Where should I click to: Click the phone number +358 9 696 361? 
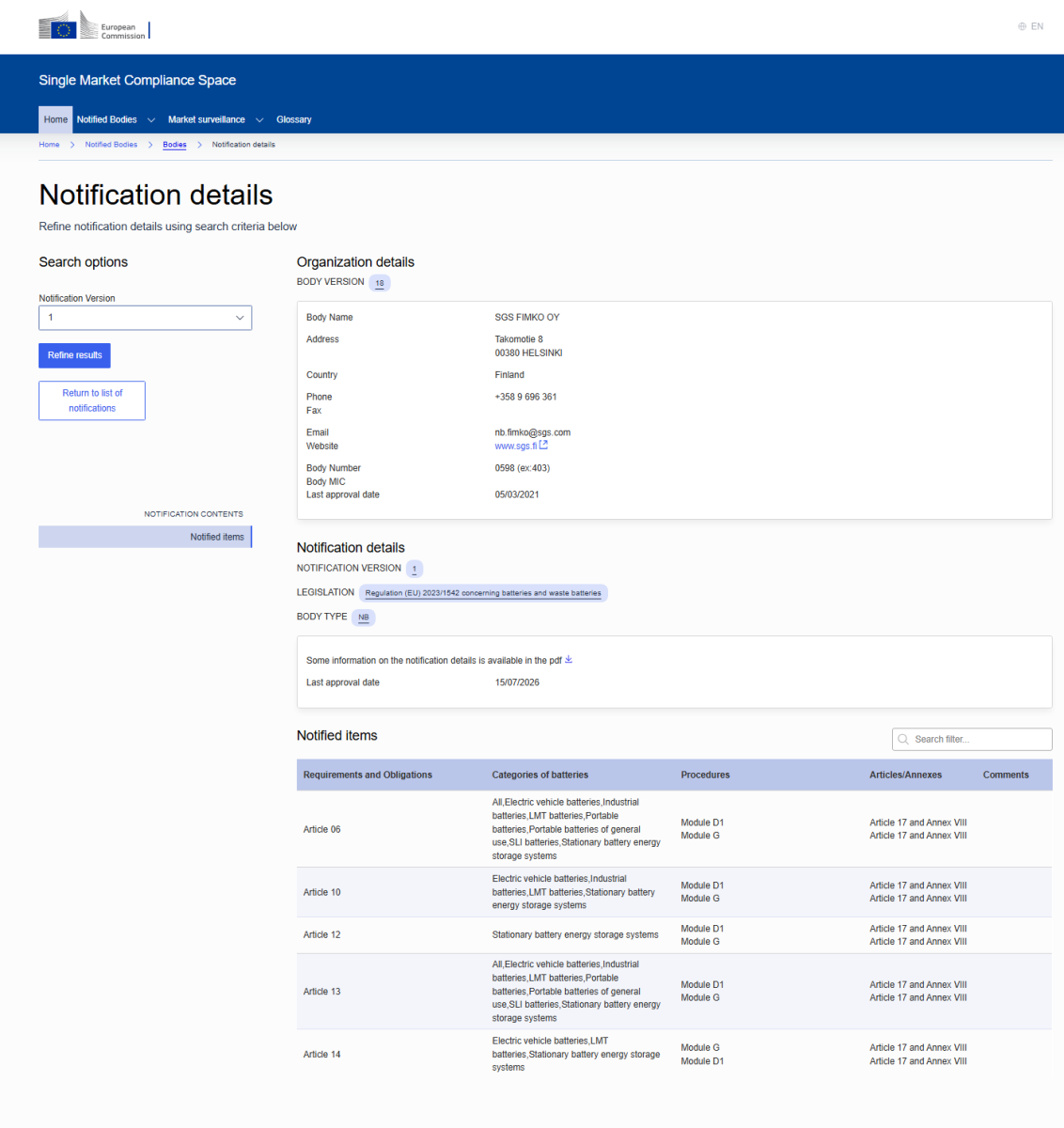coord(525,398)
